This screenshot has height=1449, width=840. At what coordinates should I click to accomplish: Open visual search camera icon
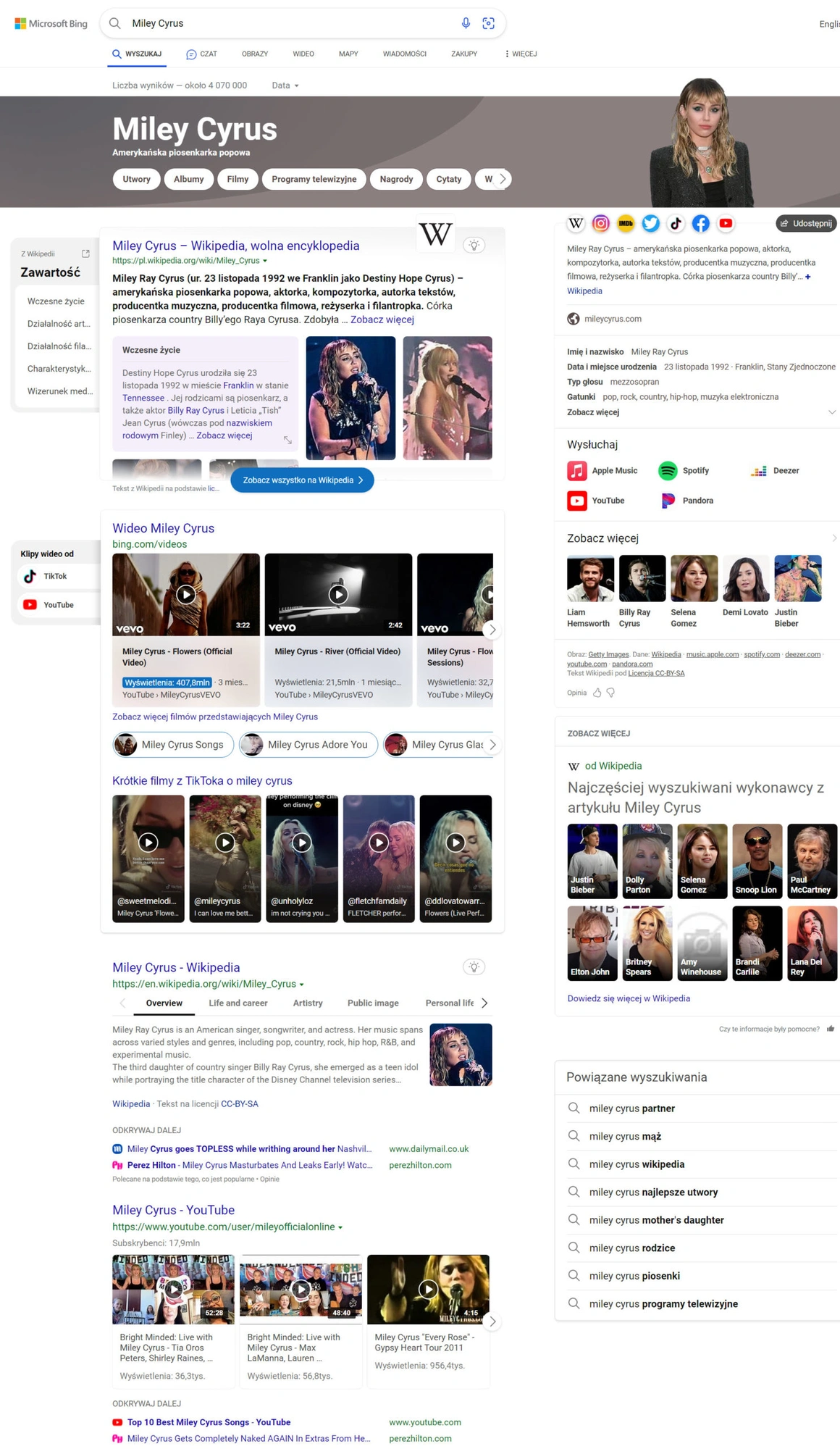489,23
